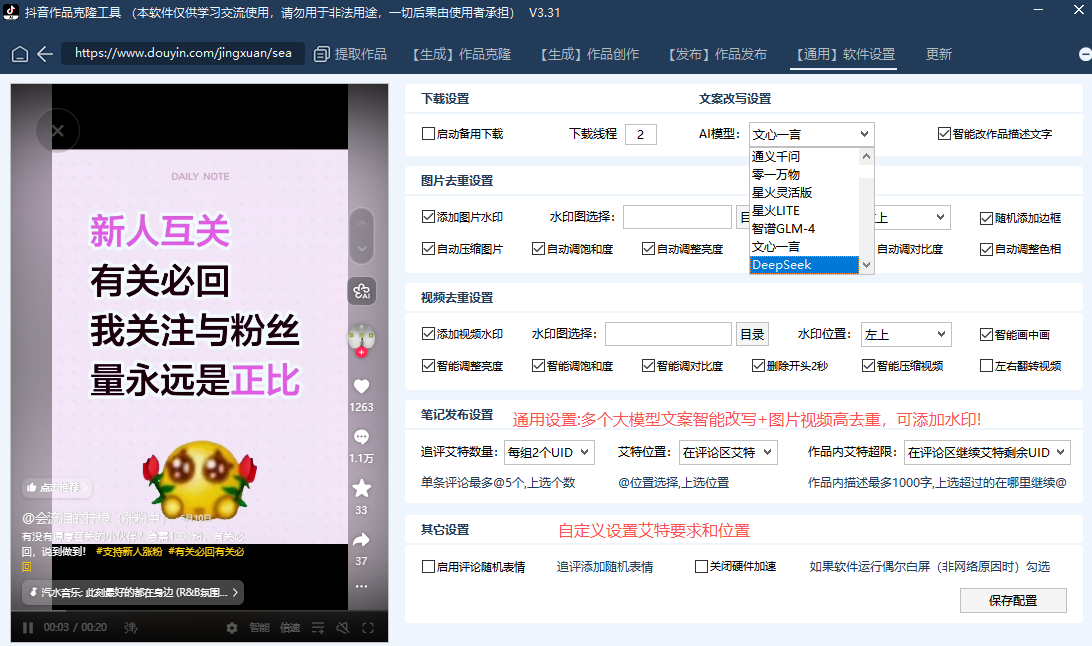1092x646 pixels.
Task: Toggle the playlist lines icon in the player
Action: (x=318, y=628)
